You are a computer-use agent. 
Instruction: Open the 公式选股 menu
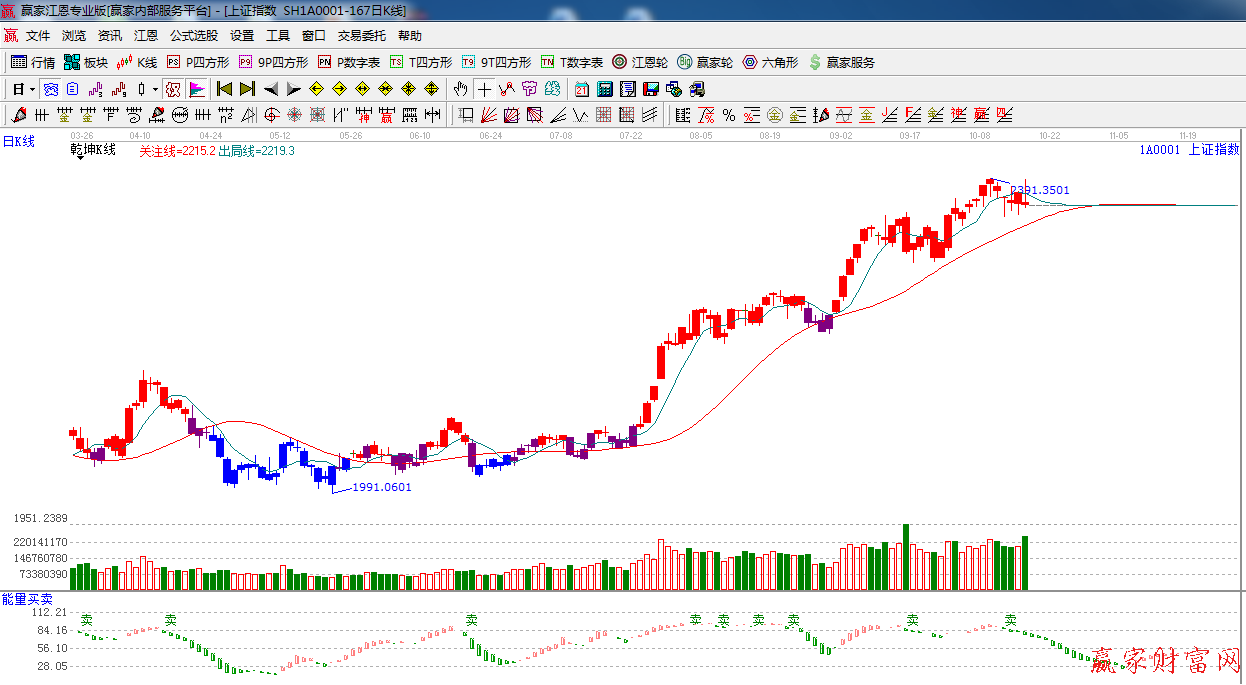pyautogui.click(x=193, y=35)
